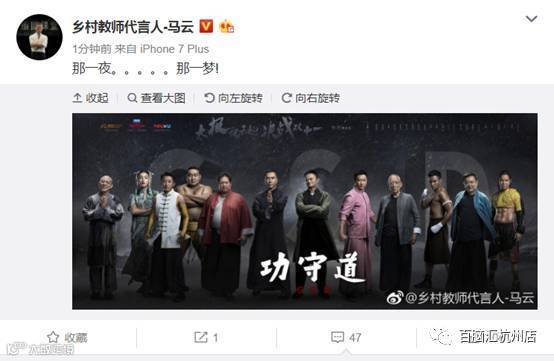The width and height of the screenshot is (554, 361).
Task: Click the counterclockwise rotate arrow icon
Action: tap(209, 98)
